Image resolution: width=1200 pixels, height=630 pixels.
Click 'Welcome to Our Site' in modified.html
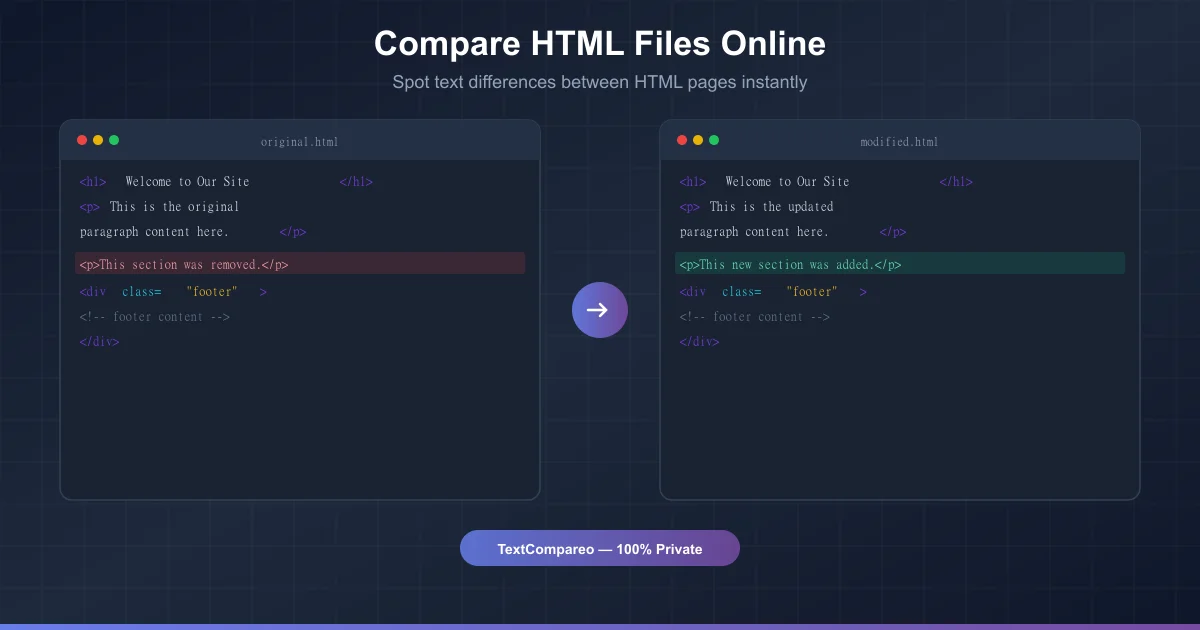pyautogui.click(x=788, y=182)
